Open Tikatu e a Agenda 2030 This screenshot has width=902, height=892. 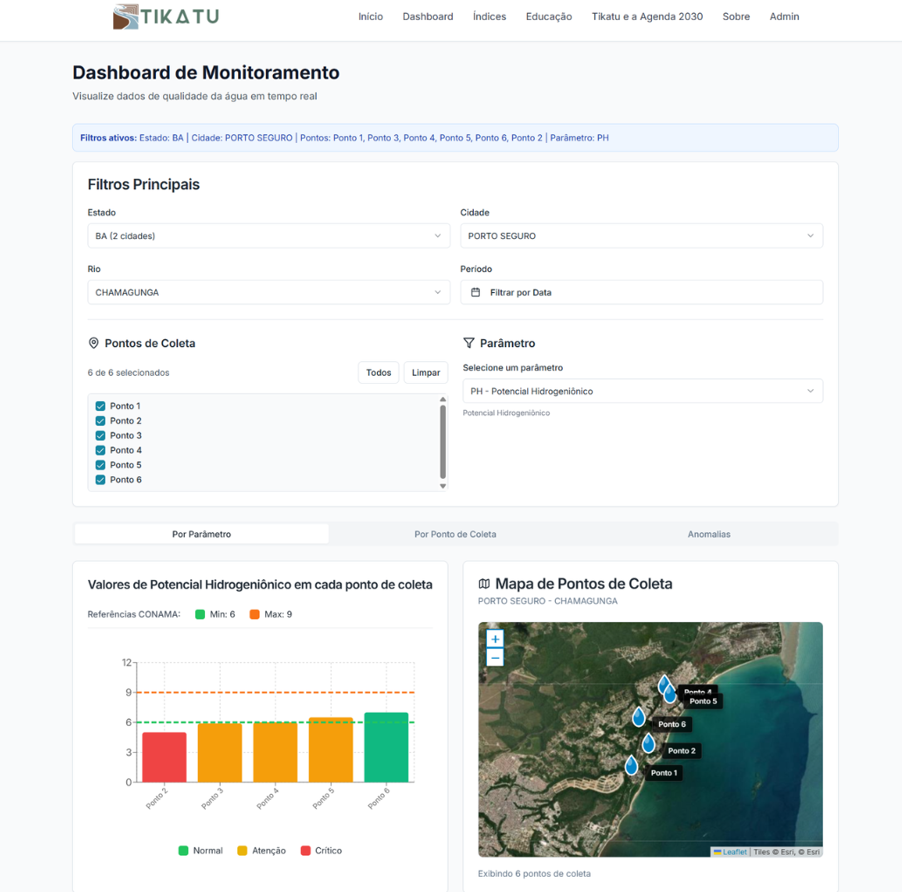pos(647,17)
